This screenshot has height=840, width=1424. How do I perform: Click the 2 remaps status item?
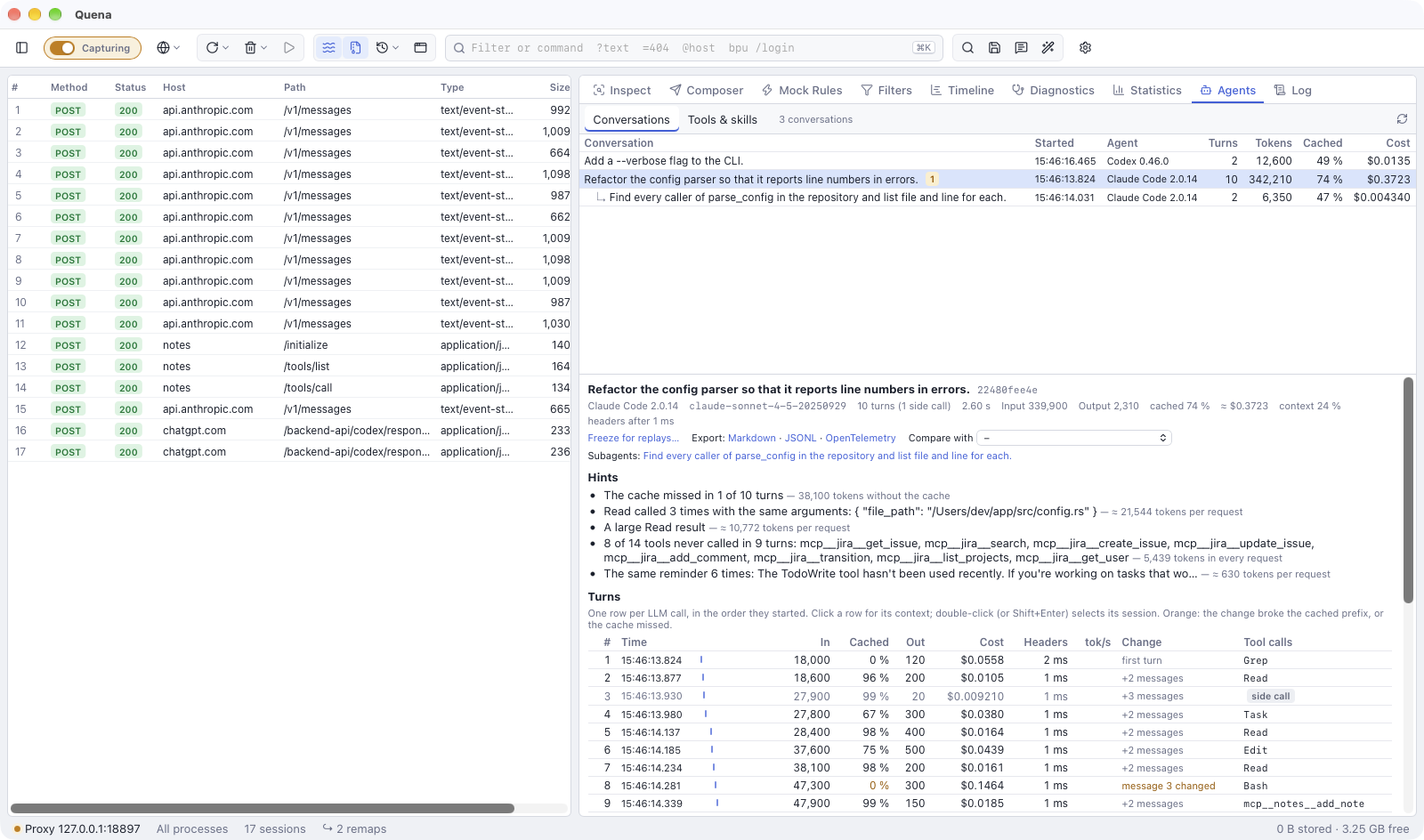coord(354,829)
